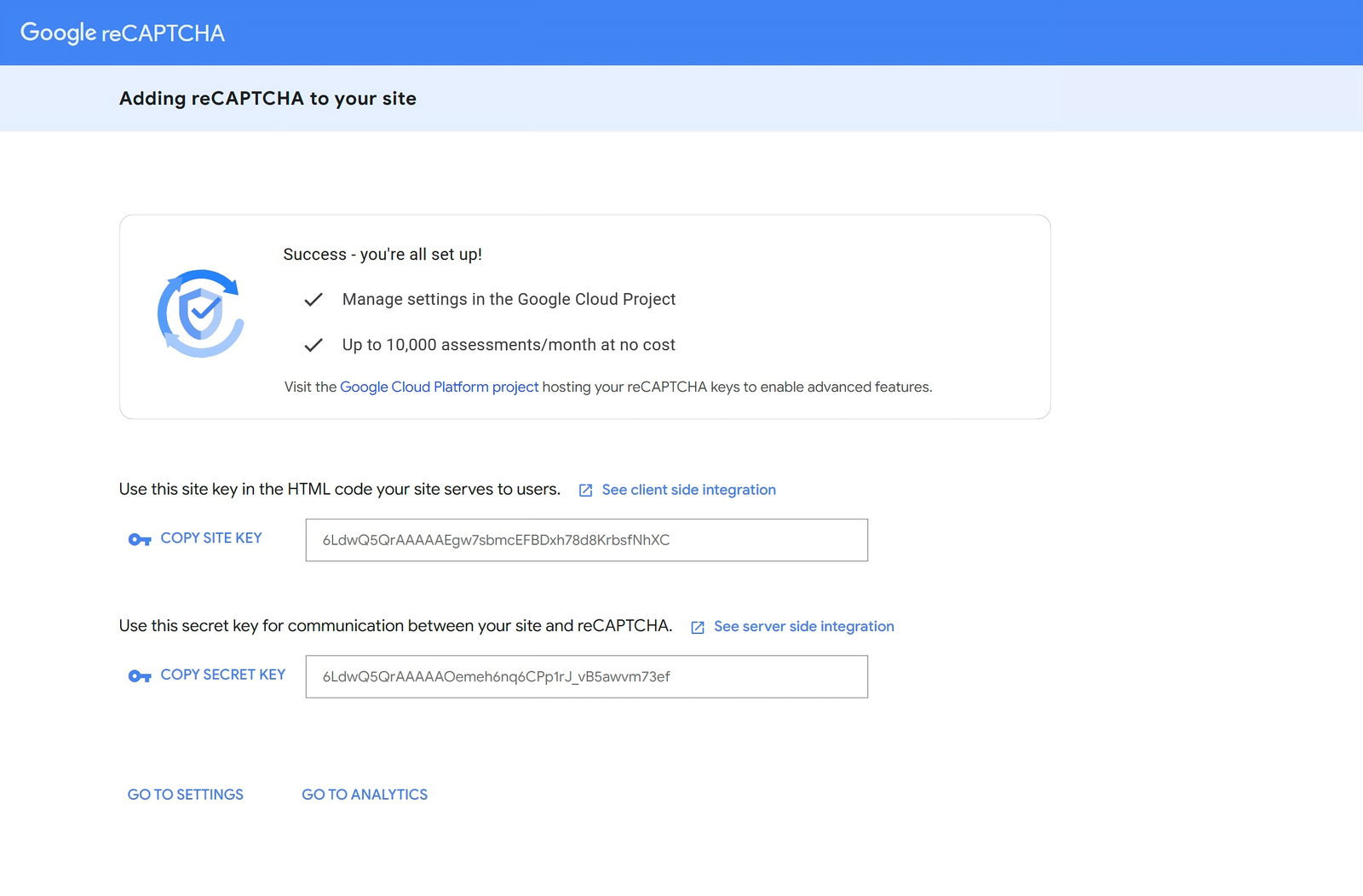Image resolution: width=1363 pixels, height=896 pixels.
Task: Click the Google reCAPTCHA logo in header
Action: click(x=123, y=33)
